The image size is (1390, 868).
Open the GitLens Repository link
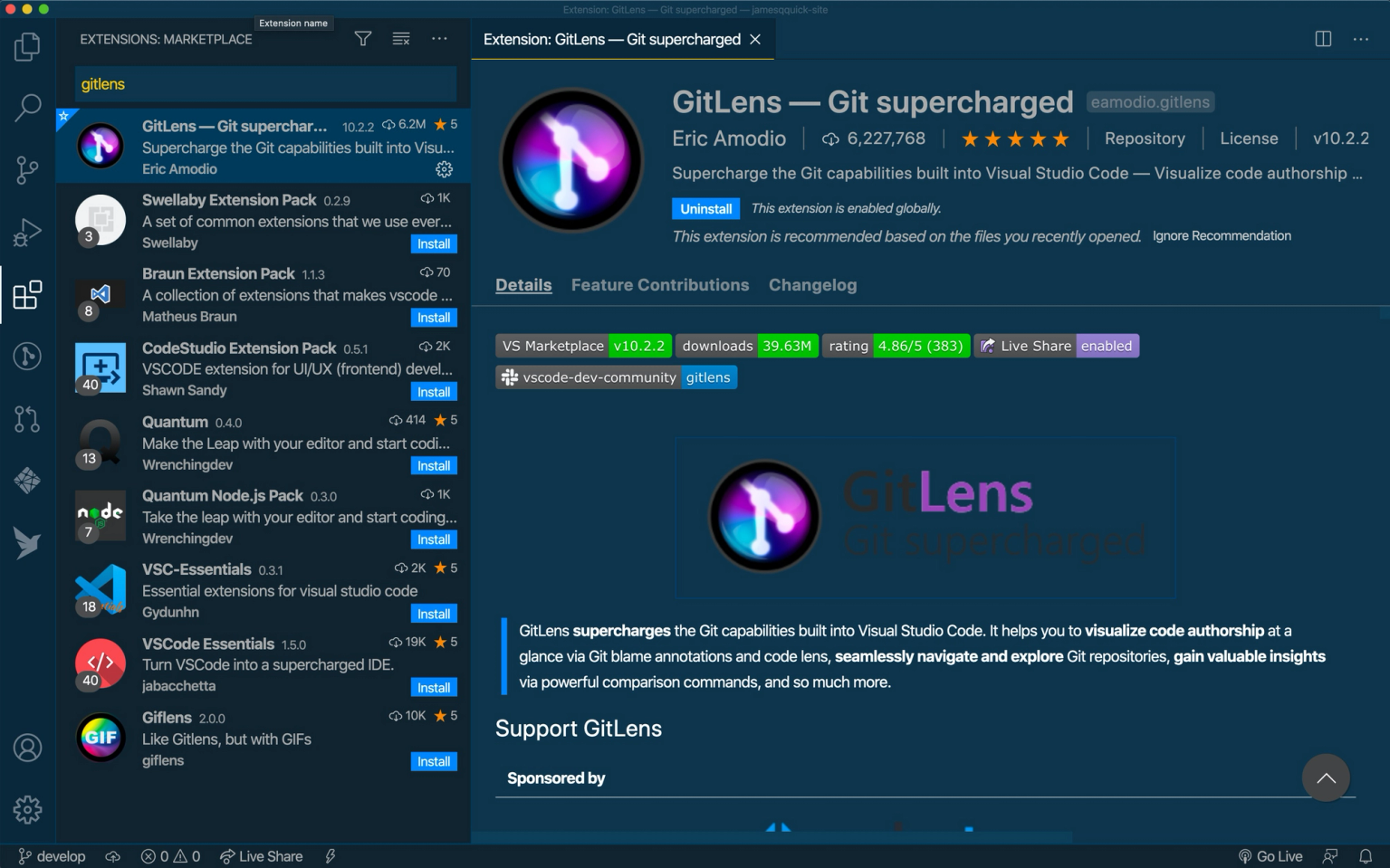coord(1144,138)
